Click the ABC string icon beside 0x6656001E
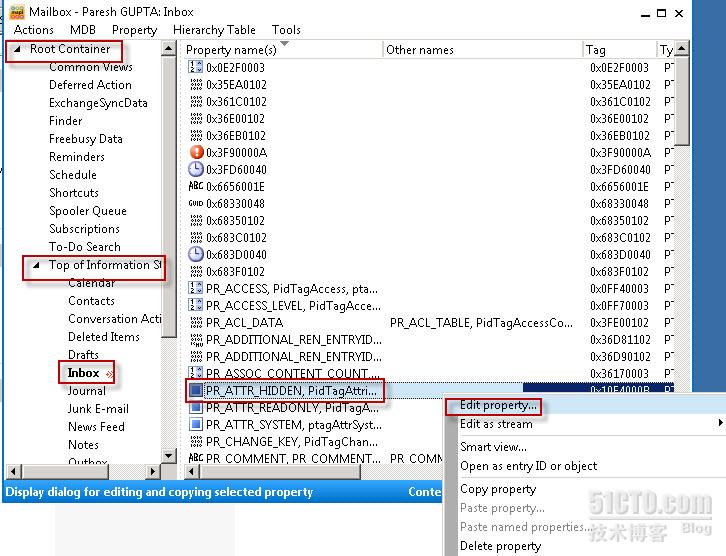This screenshot has height=556, width=726. (x=196, y=186)
